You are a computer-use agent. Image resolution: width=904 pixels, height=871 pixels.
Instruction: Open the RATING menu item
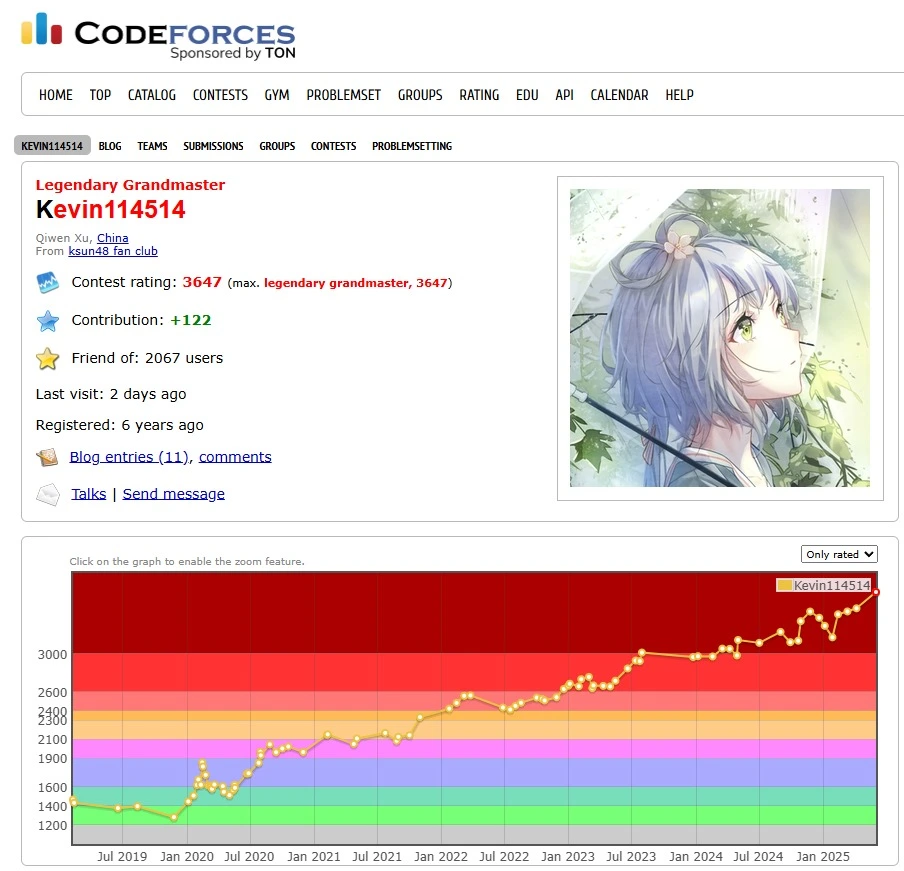pos(479,95)
